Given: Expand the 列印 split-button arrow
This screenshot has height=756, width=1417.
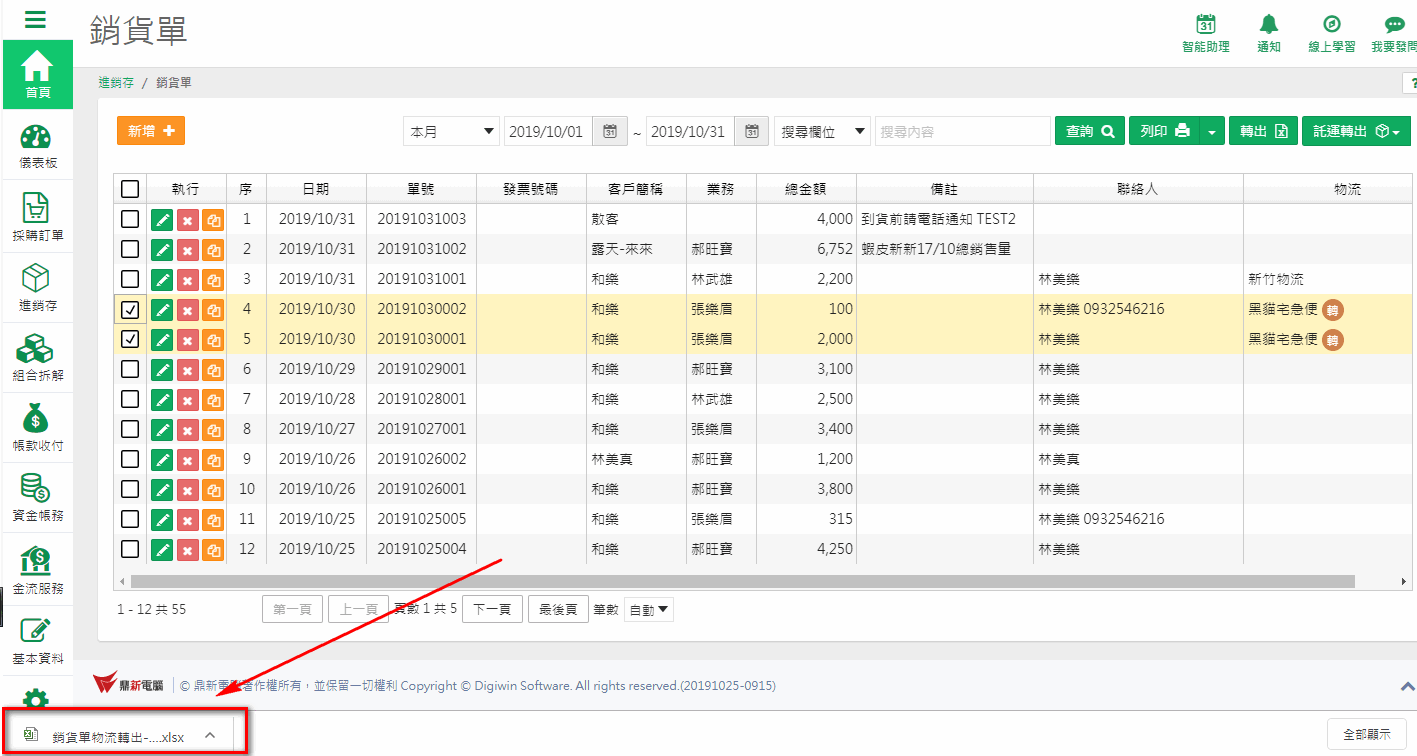Looking at the screenshot, I should (1212, 131).
